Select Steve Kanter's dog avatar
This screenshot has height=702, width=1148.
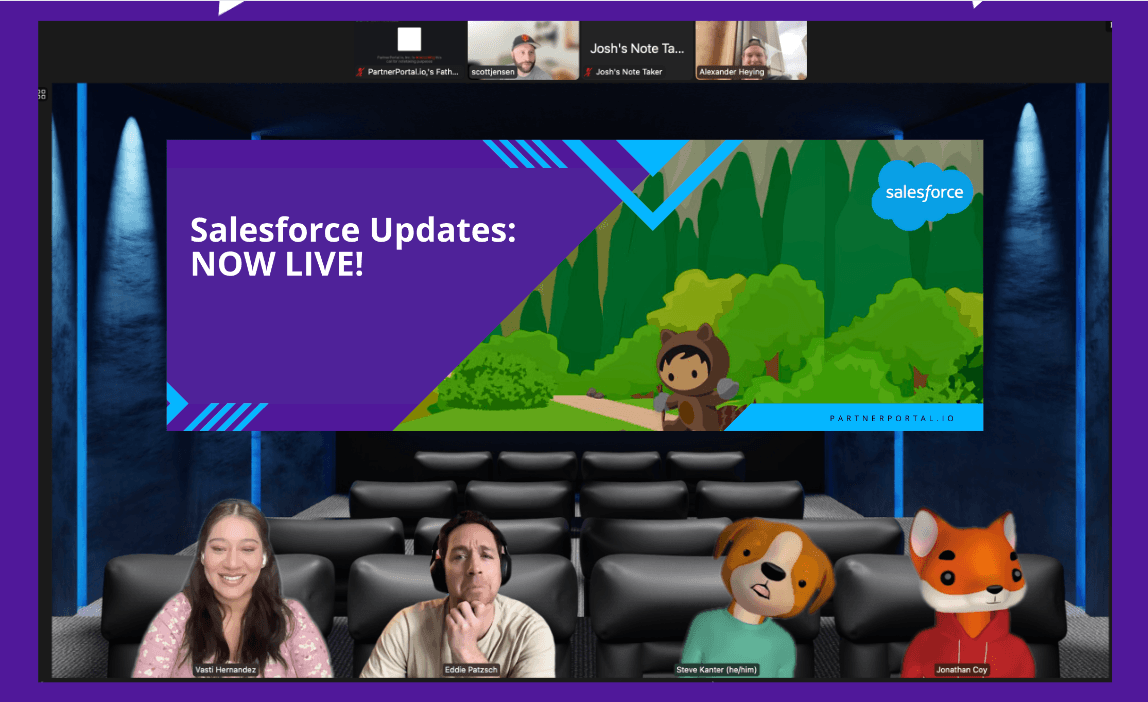[x=758, y=597]
